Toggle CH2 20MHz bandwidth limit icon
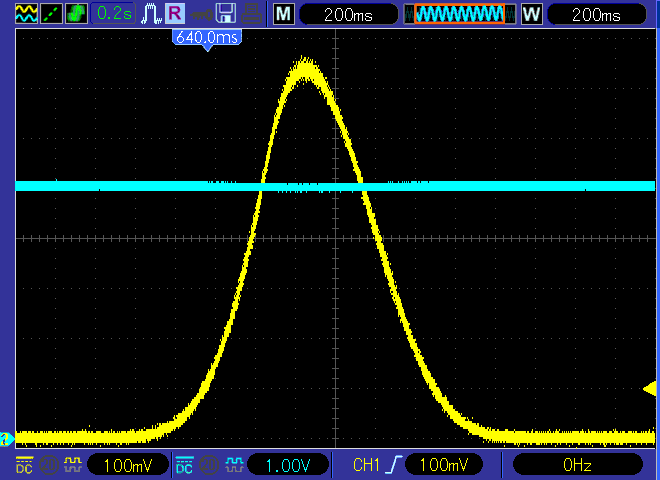The height and width of the screenshot is (480, 660). click(x=209, y=465)
